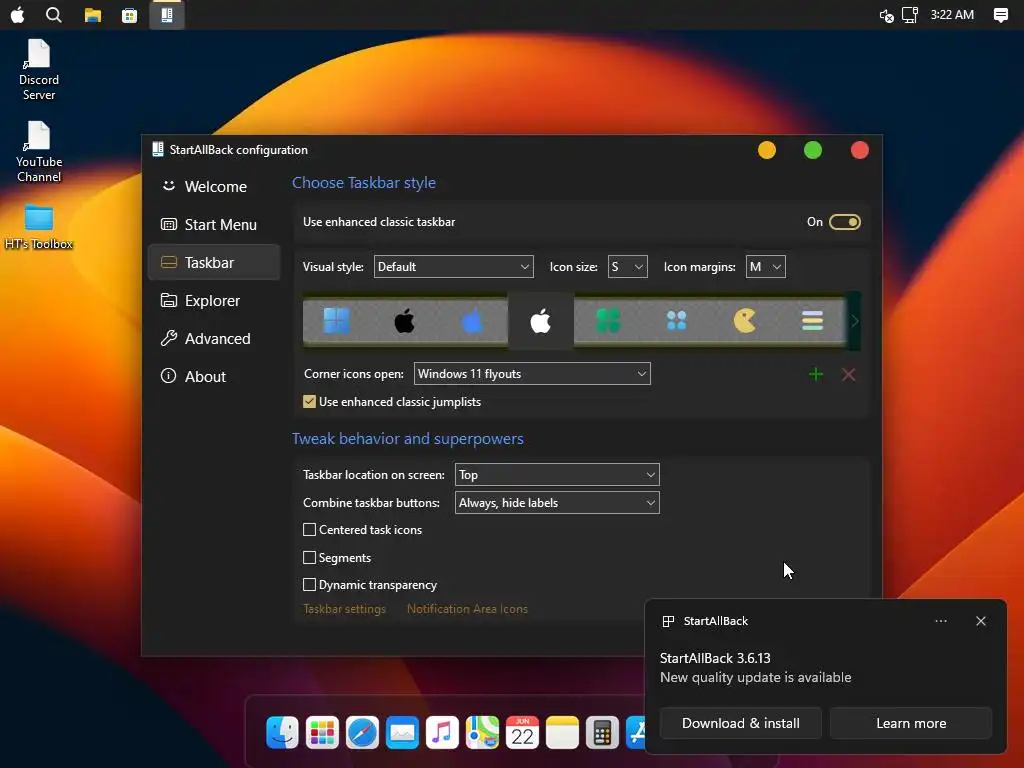
Task: Open notification options three-dot menu
Action: point(941,621)
